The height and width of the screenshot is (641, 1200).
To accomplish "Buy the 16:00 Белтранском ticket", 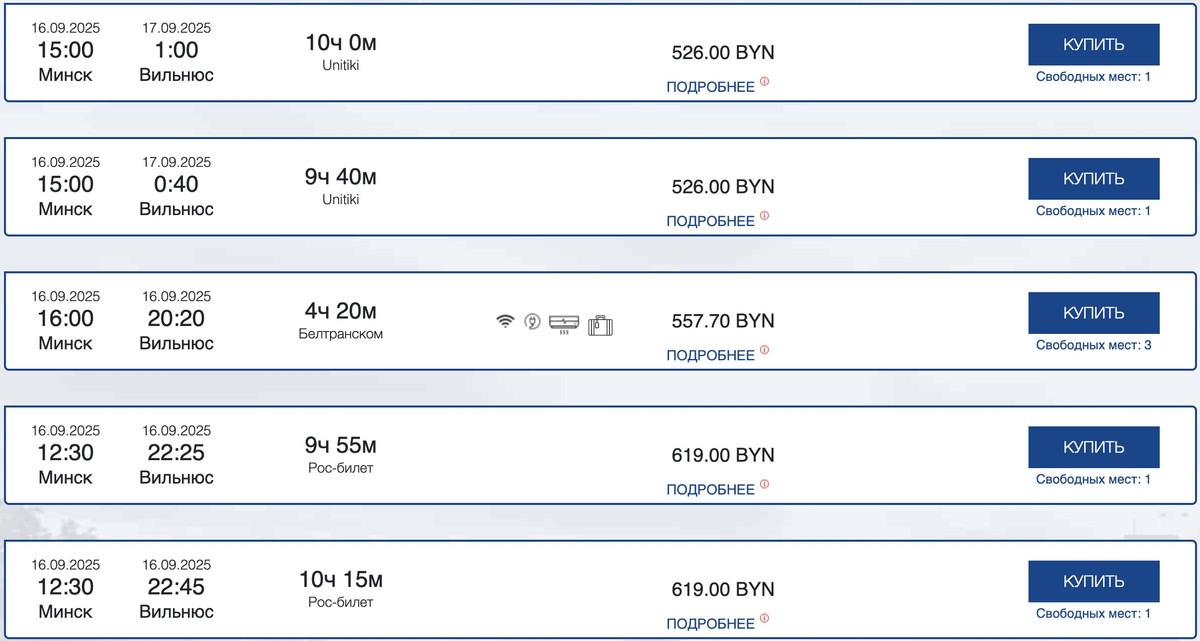I will click(1093, 313).
